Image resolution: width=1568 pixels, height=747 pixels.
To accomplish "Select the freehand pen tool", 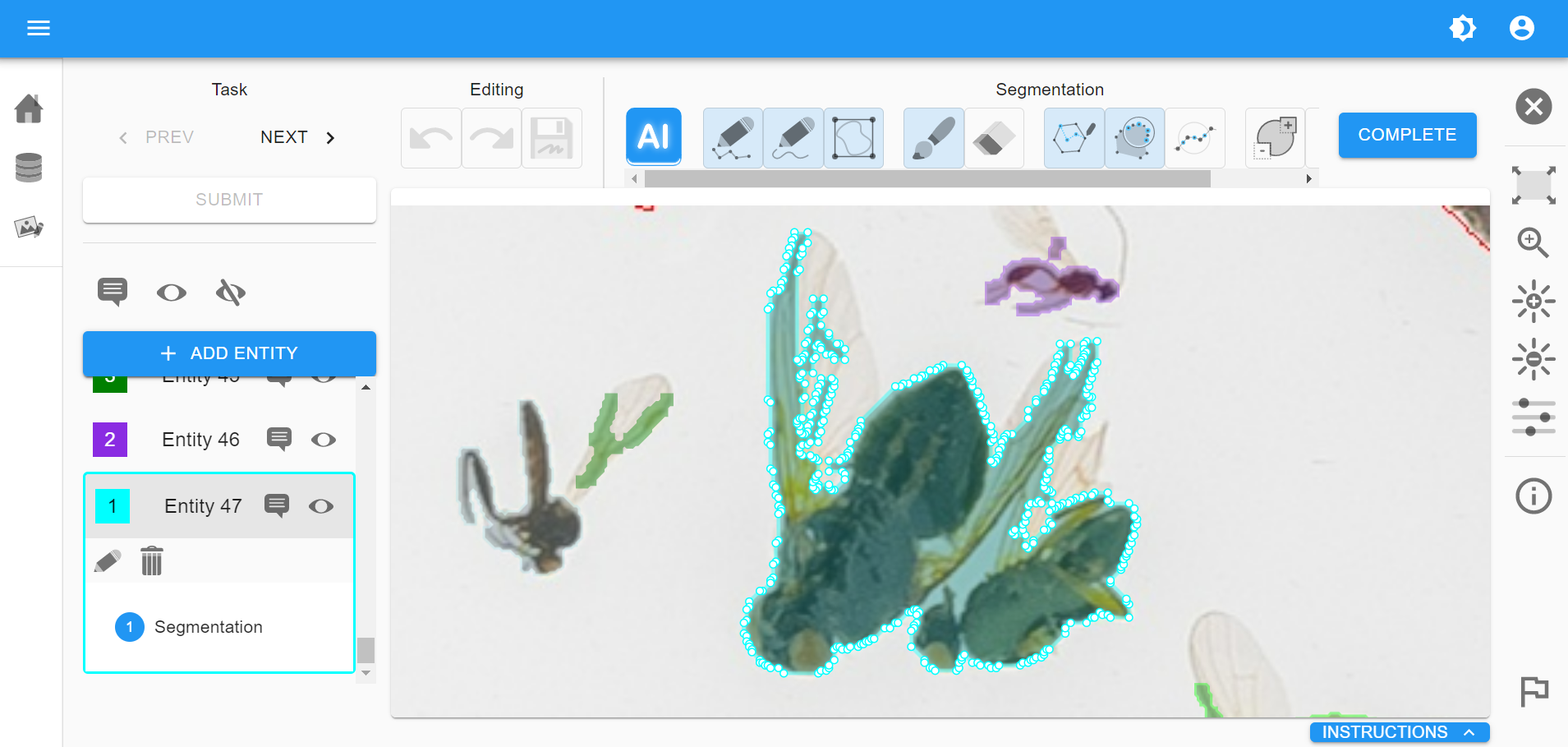I will tap(793, 138).
